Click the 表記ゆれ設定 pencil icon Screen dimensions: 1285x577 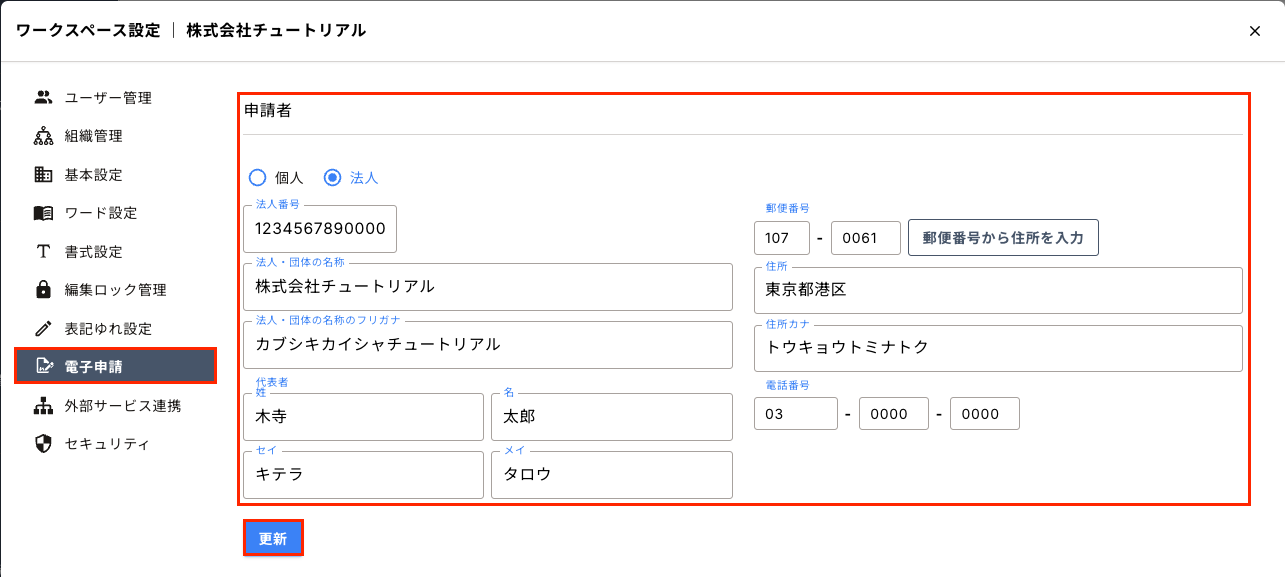point(43,328)
